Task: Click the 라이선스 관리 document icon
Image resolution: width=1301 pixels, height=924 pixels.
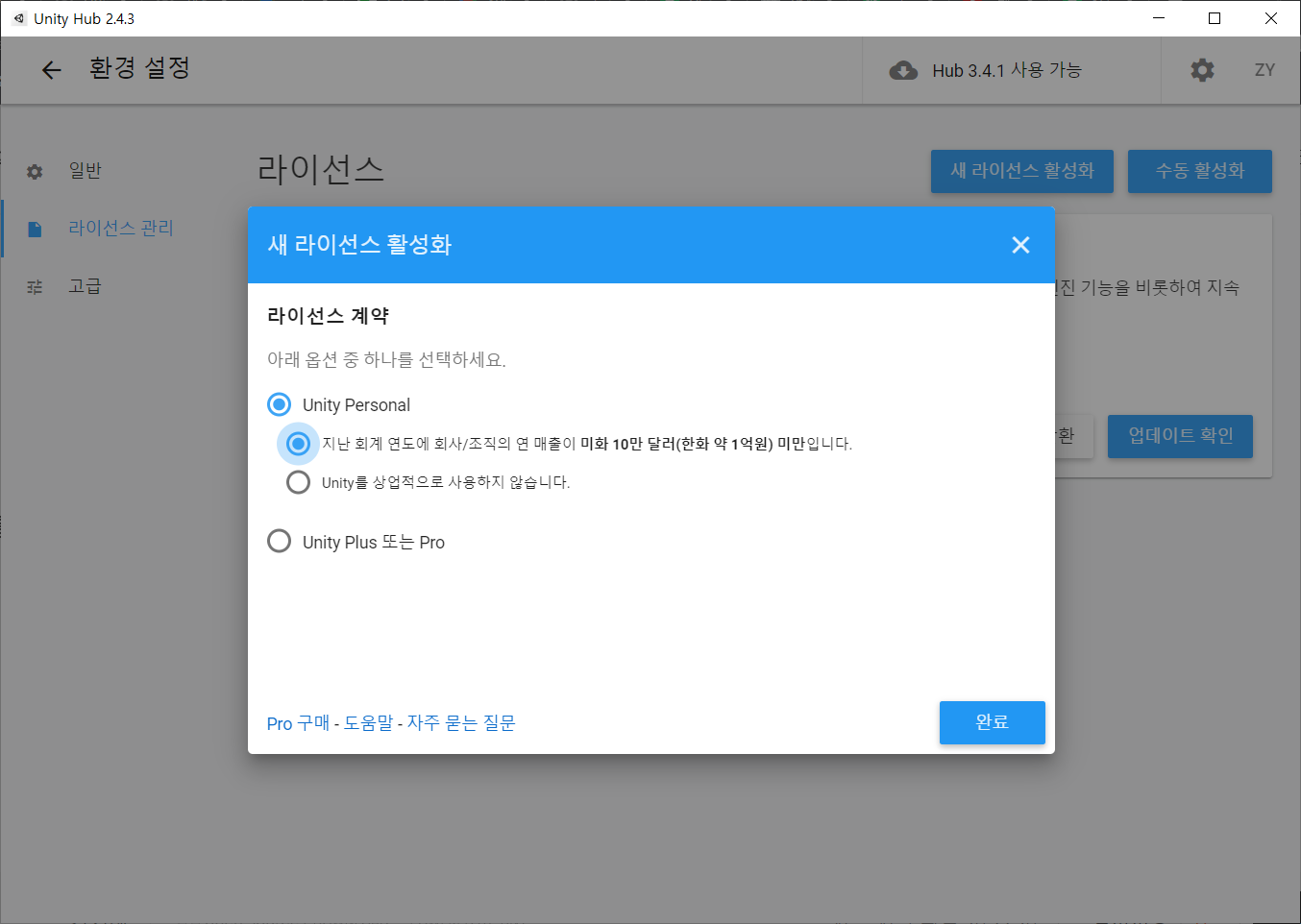Action: (x=35, y=229)
